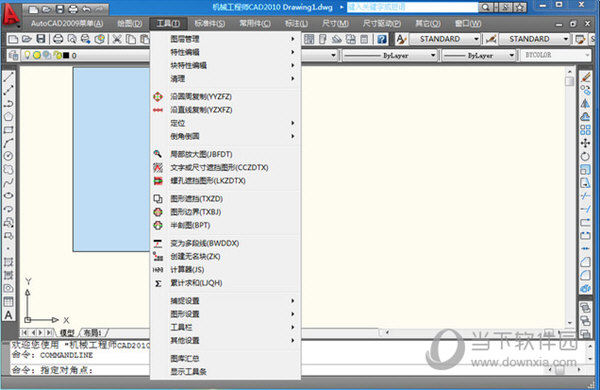Choose 创建无名块(ZK) menu entry
This screenshot has height=390, width=600.
[x=225, y=256]
